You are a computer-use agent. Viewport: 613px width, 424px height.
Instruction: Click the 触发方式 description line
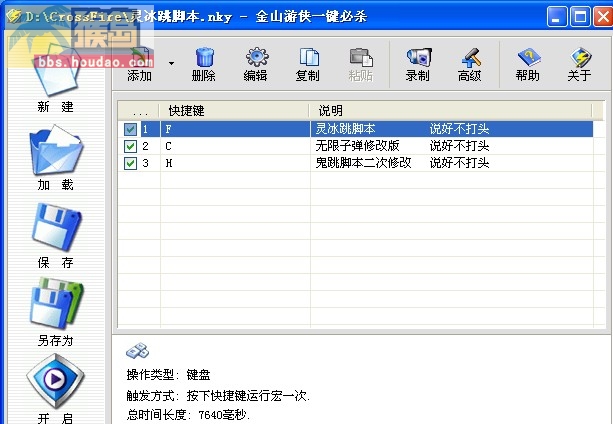[x=218, y=395]
